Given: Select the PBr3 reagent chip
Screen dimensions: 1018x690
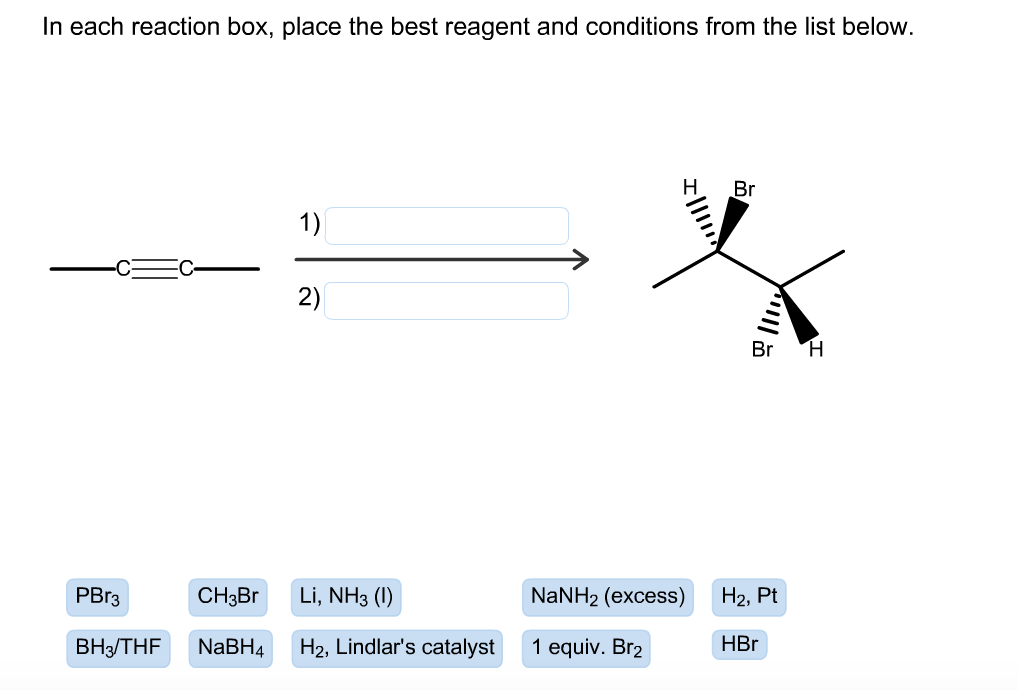Looking at the screenshot, I should pos(97,597).
